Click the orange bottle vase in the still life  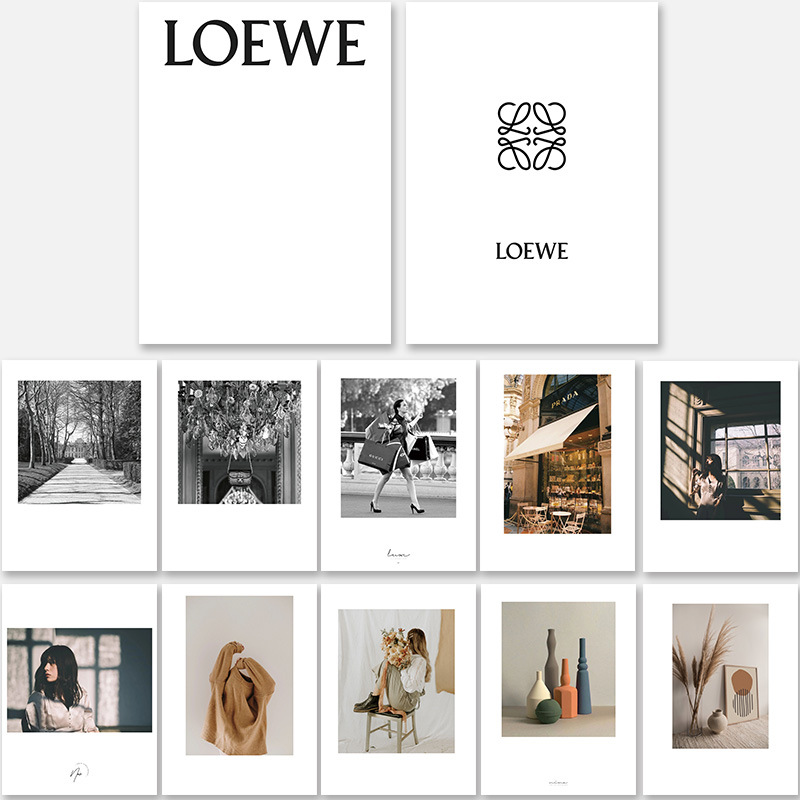[x=565, y=689]
